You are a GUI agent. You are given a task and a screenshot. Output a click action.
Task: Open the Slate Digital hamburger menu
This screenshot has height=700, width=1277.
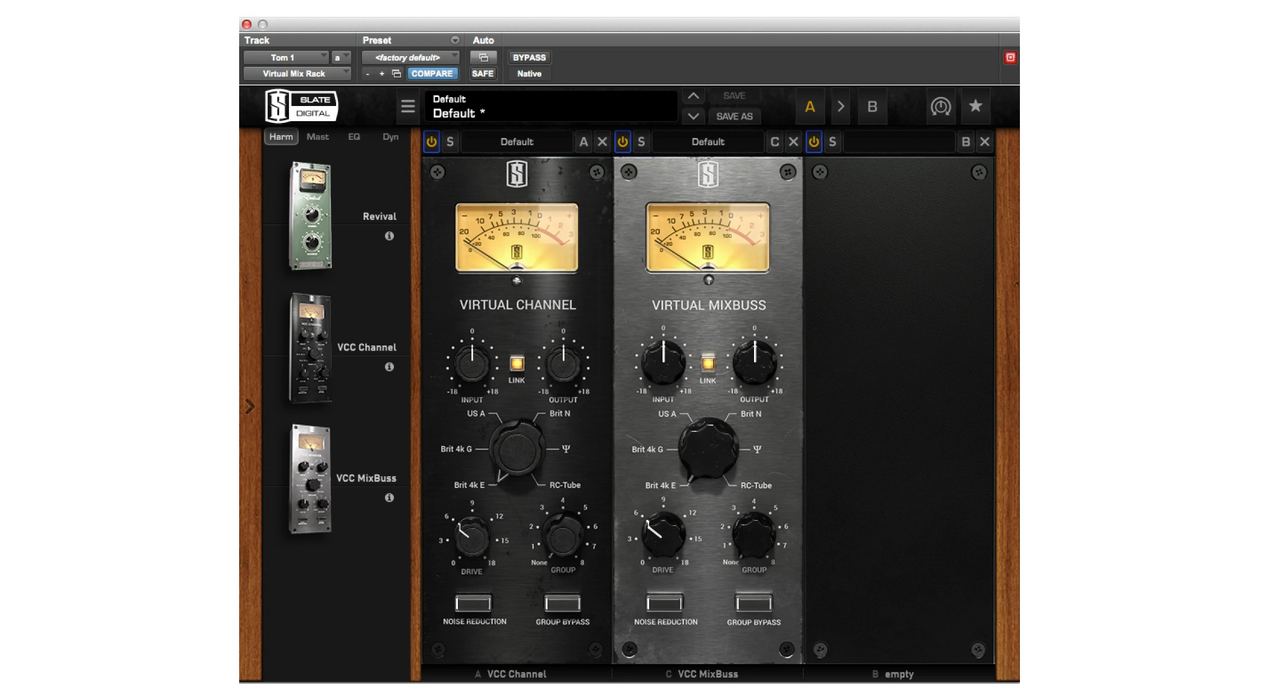(408, 107)
